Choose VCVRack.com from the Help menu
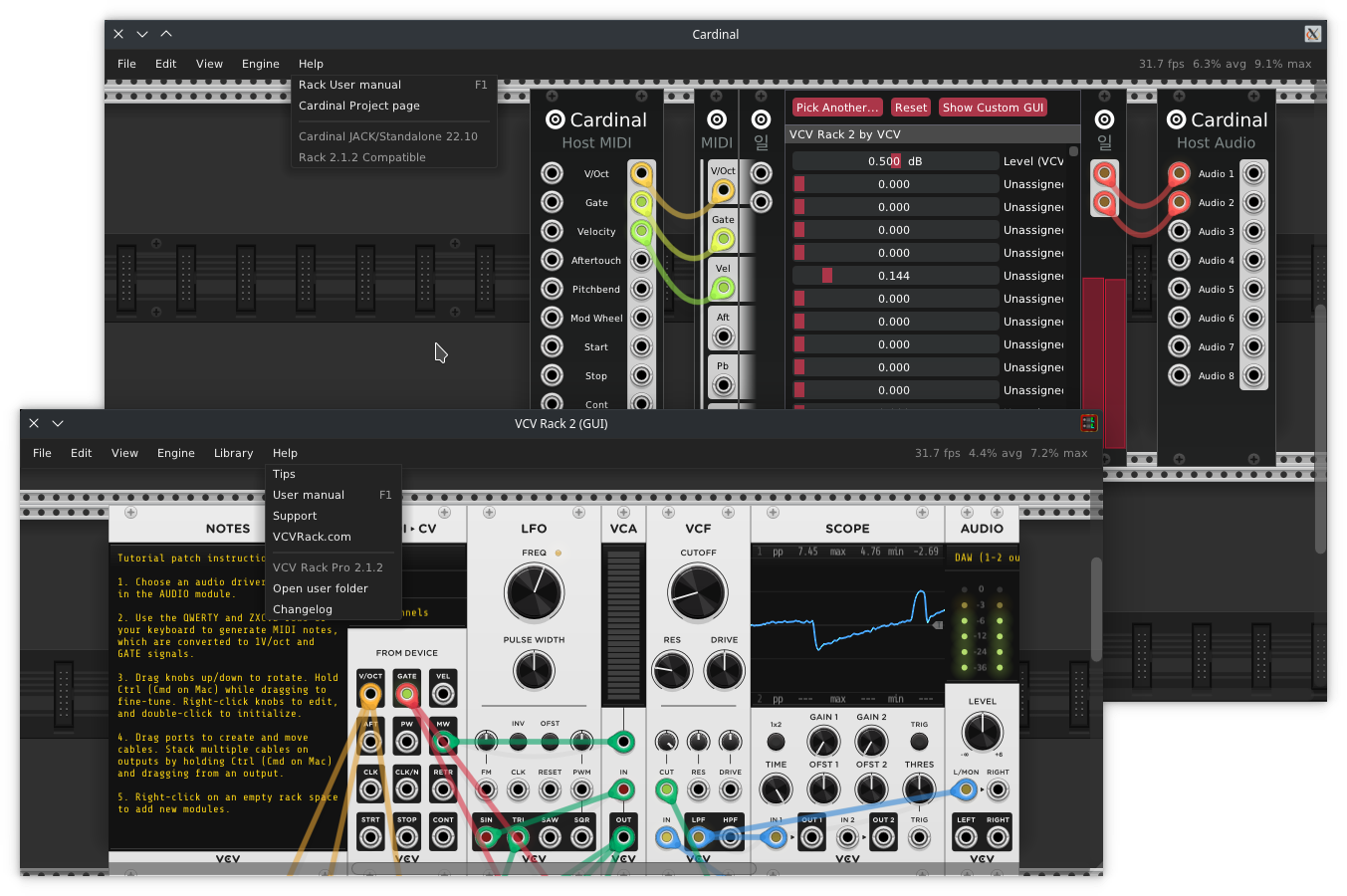Image resolution: width=1347 pixels, height=896 pixels. click(334, 537)
